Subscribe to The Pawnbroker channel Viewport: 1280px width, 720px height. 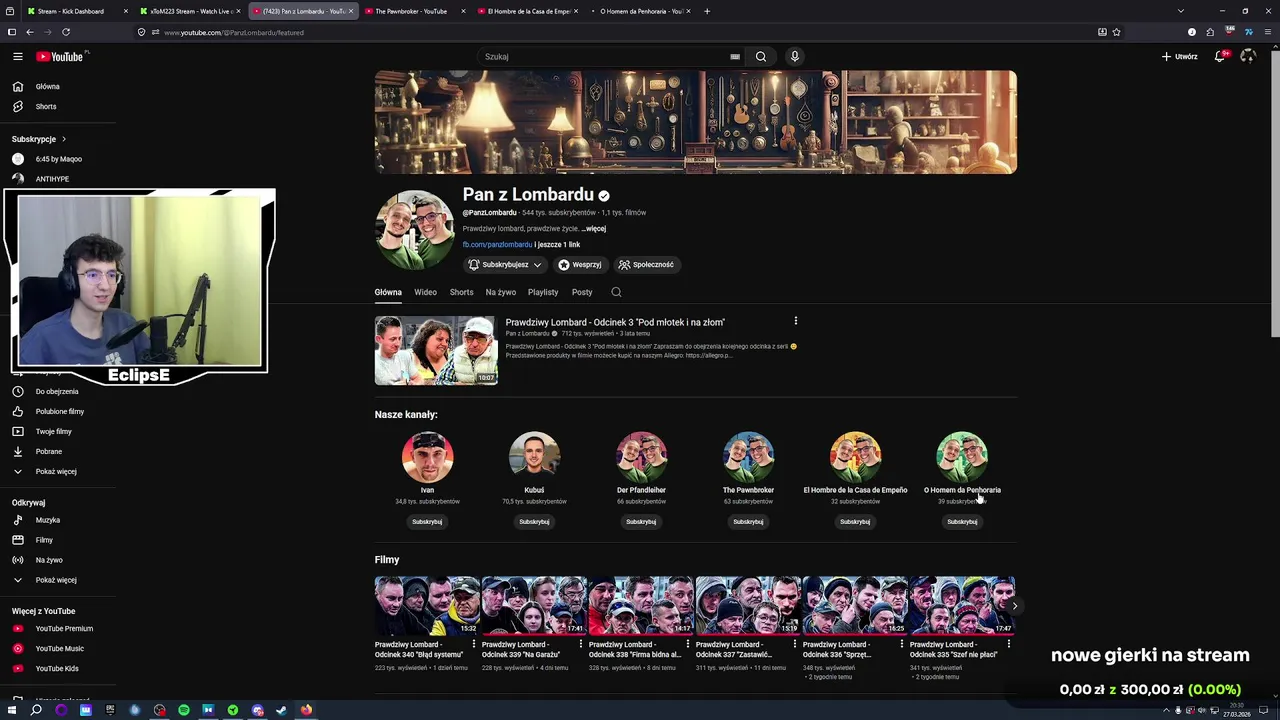tap(748, 522)
